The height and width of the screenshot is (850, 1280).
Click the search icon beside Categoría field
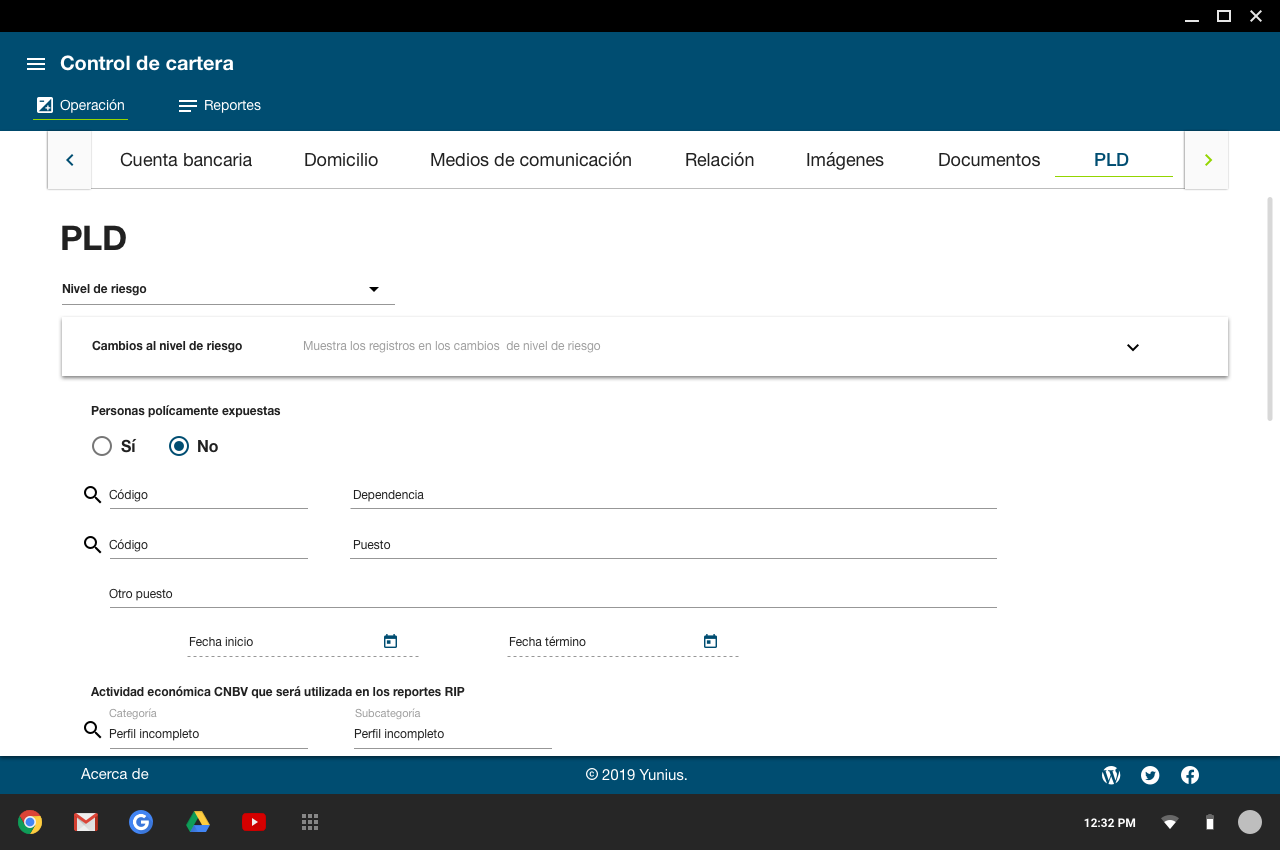(x=92, y=730)
